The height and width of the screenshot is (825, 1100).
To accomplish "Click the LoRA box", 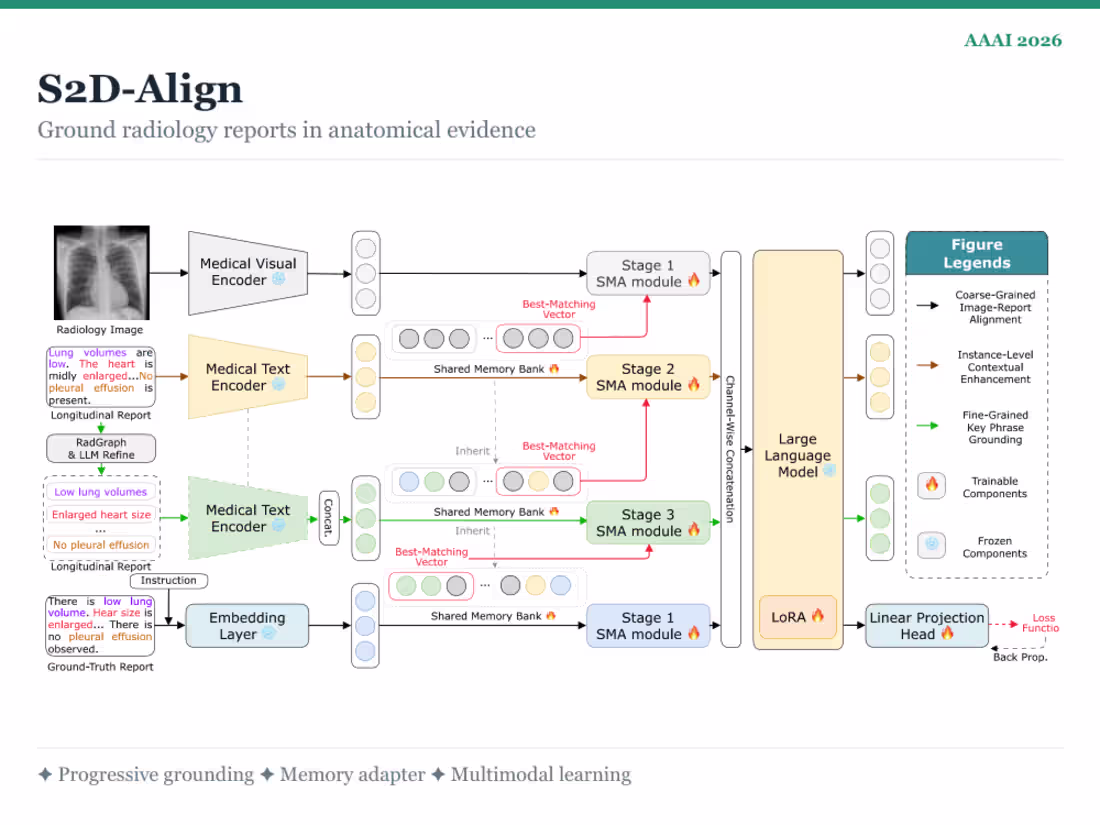I will pos(798,617).
